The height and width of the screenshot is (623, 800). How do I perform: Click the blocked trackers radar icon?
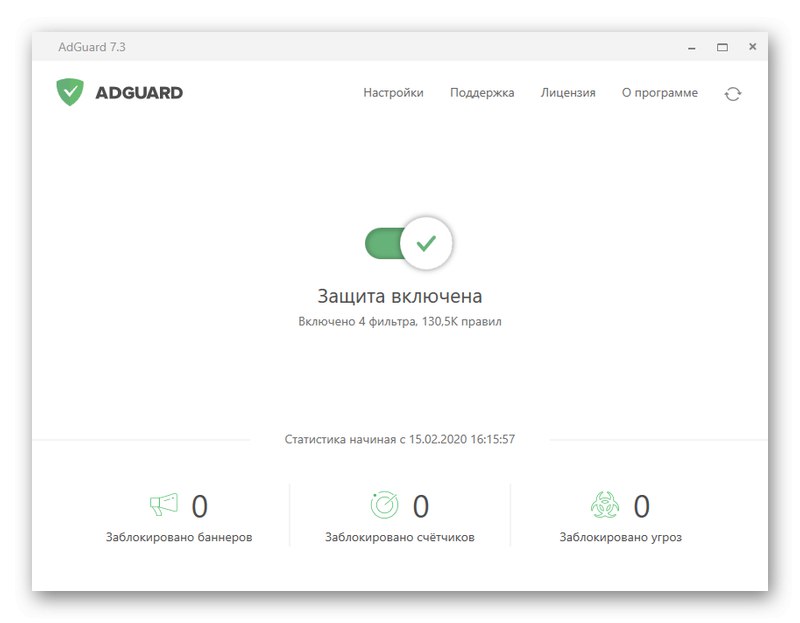[x=384, y=505]
